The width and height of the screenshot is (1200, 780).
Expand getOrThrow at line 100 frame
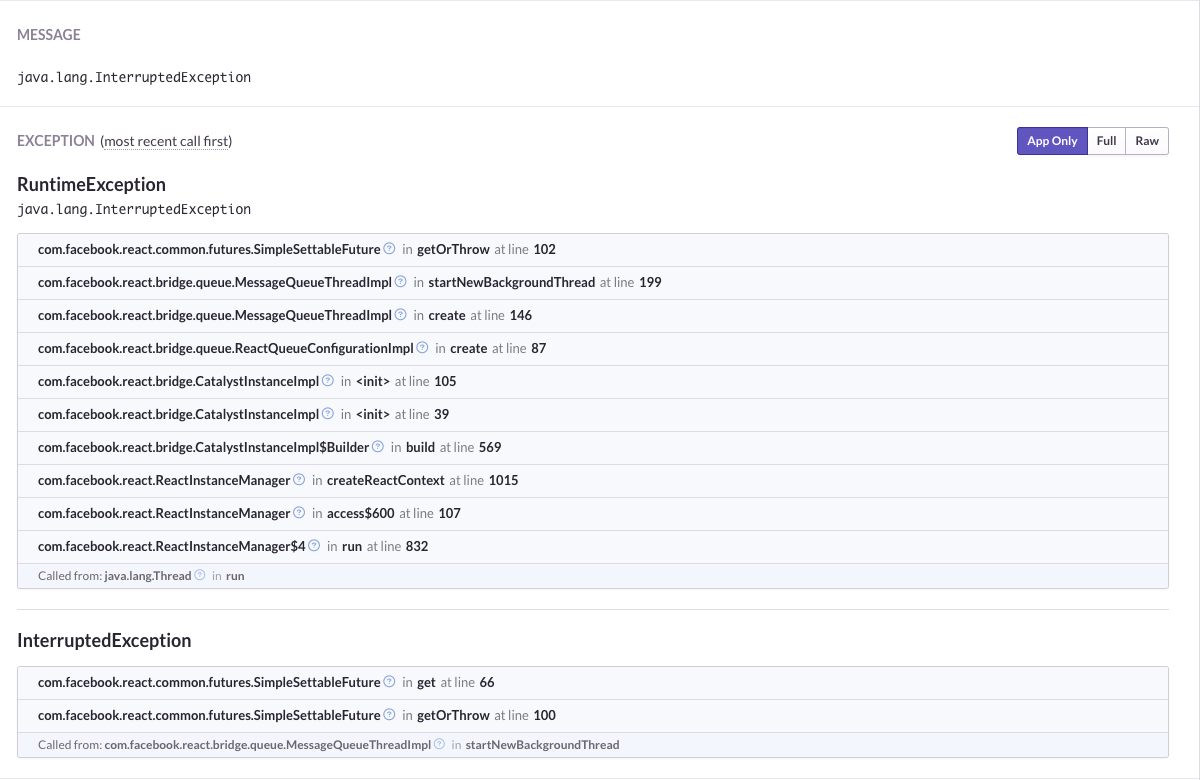(x=593, y=716)
